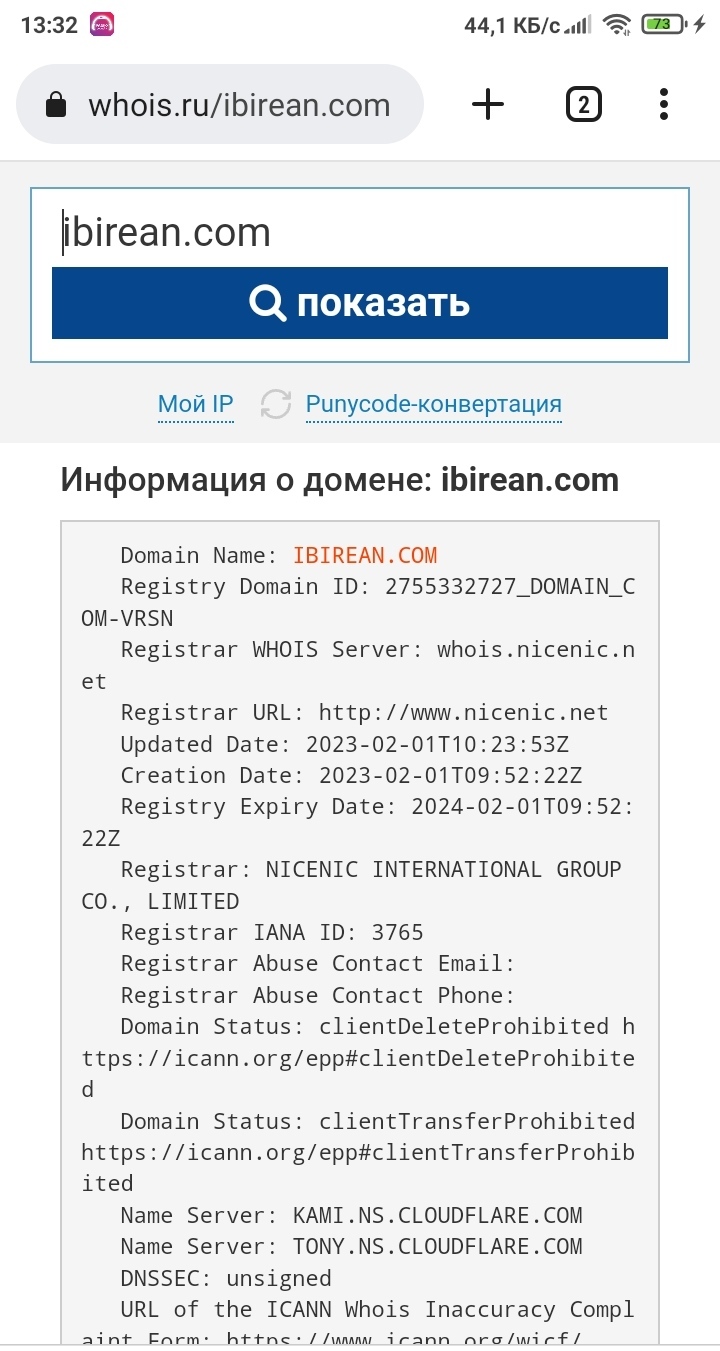Tap the Wi-Fi status icon
720x1351 pixels.
[x=618, y=25]
